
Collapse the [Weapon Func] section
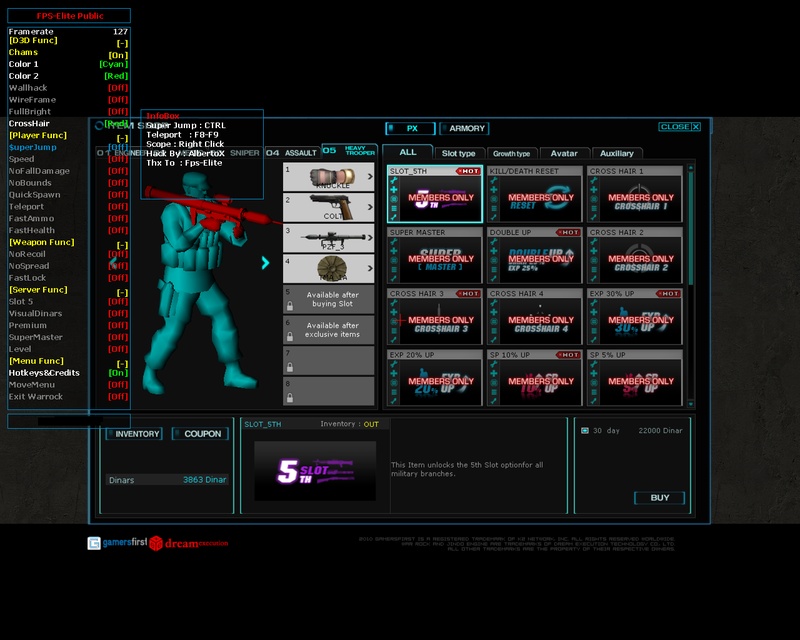point(122,245)
